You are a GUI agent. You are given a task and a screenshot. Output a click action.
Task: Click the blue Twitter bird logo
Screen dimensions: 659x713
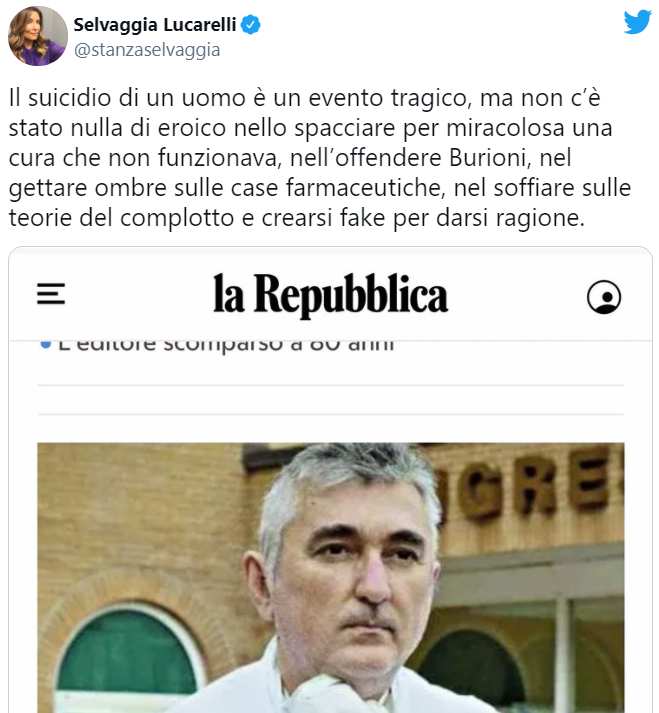pyautogui.click(x=637, y=21)
